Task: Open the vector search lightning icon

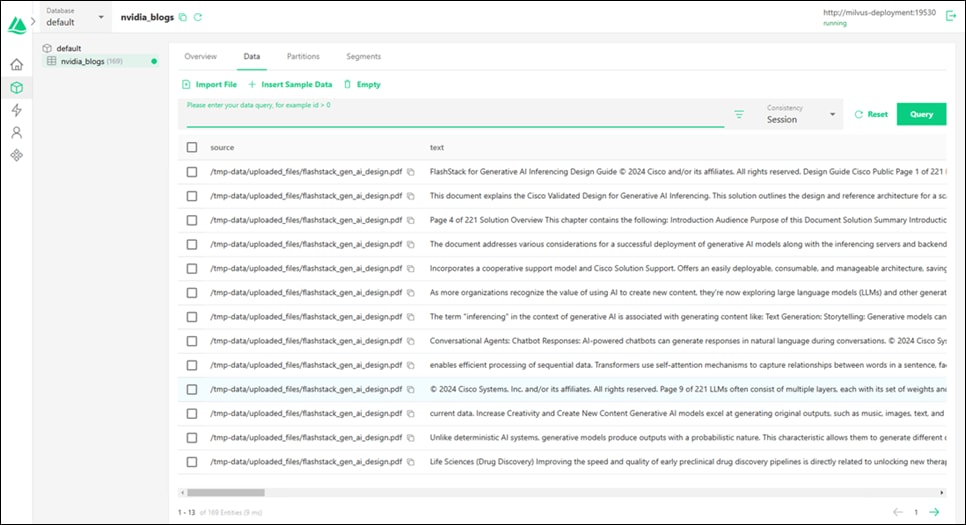Action: click(x=17, y=110)
